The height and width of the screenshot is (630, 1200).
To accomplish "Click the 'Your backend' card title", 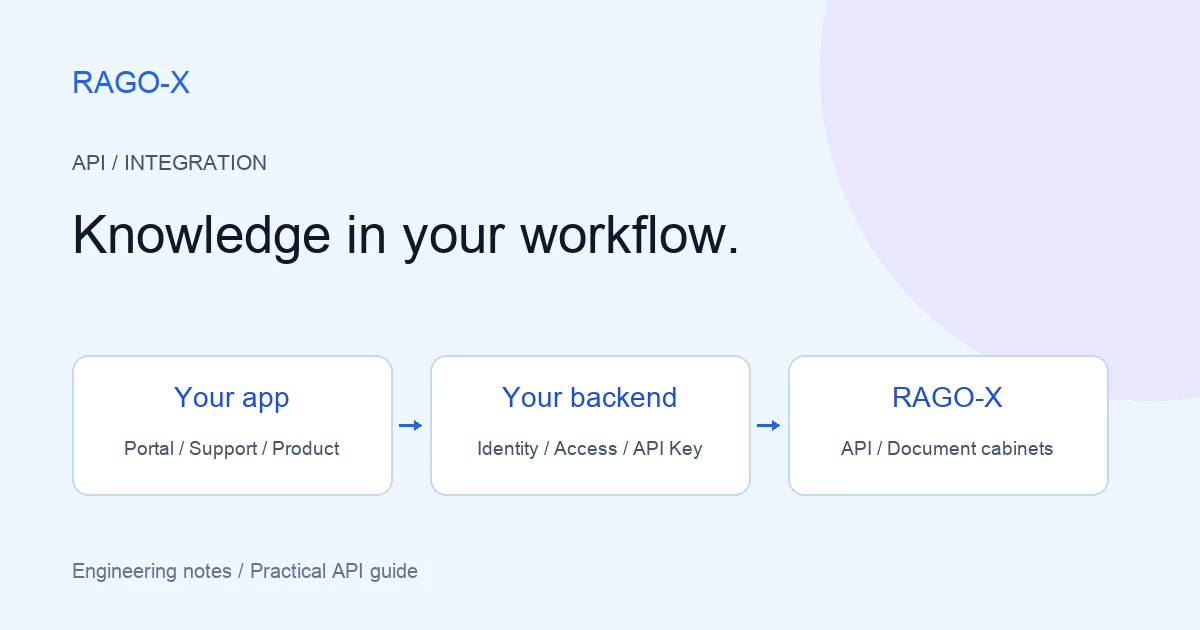I will (x=590, y=397).
